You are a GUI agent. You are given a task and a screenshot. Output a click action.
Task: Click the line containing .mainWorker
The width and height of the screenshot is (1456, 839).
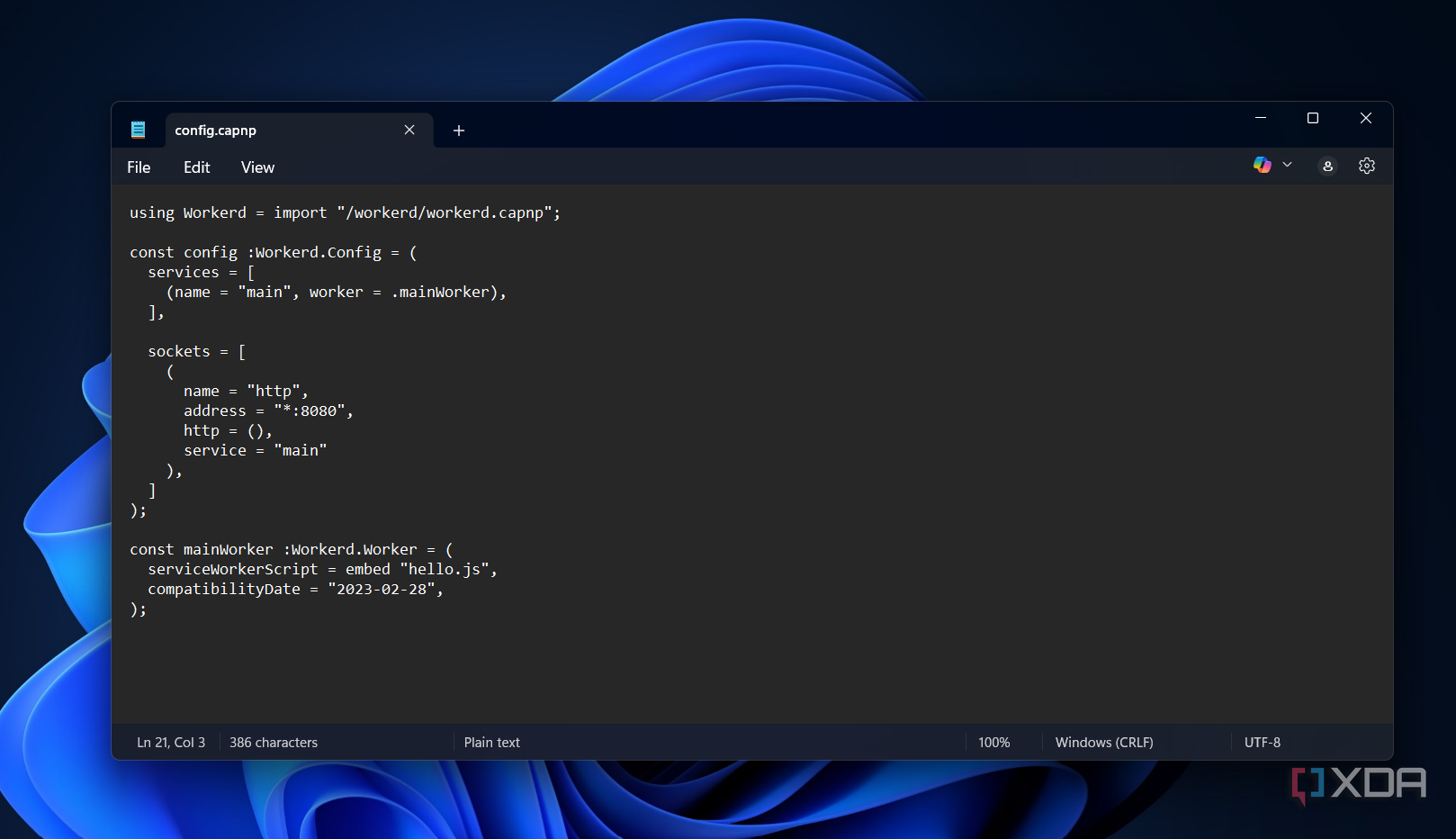337,293
